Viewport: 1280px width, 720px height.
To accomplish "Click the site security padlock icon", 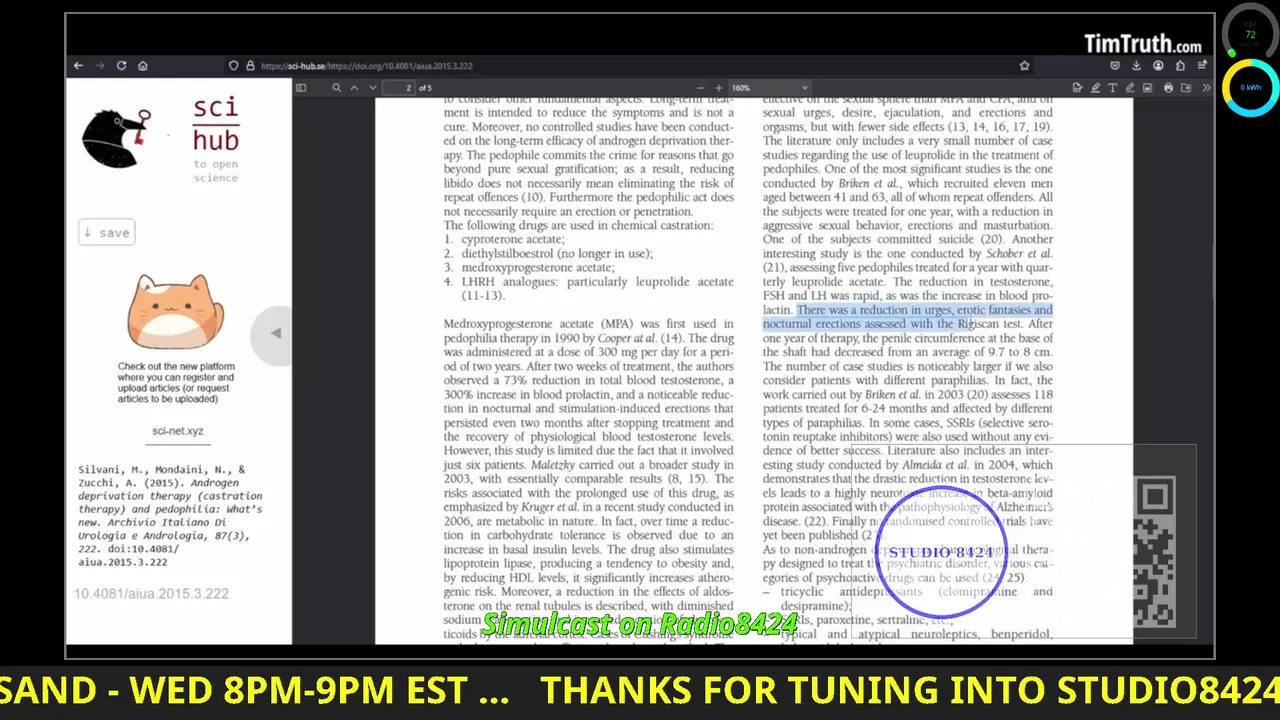I will tap(250, 66).
